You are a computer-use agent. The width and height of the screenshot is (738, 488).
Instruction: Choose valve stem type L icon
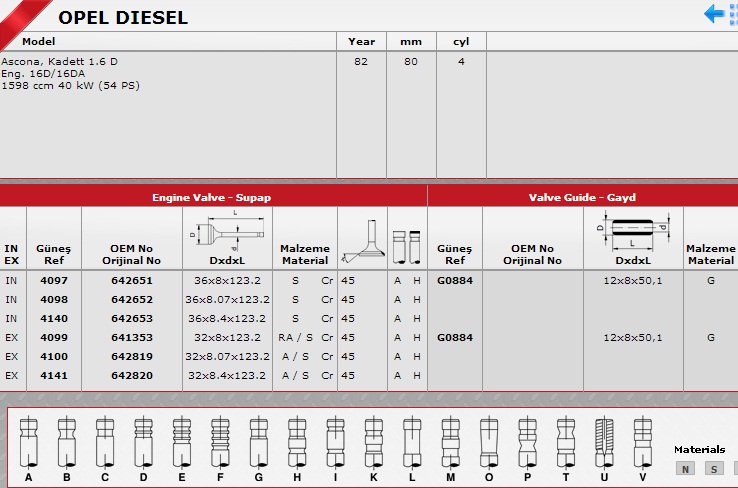point(411,438)
